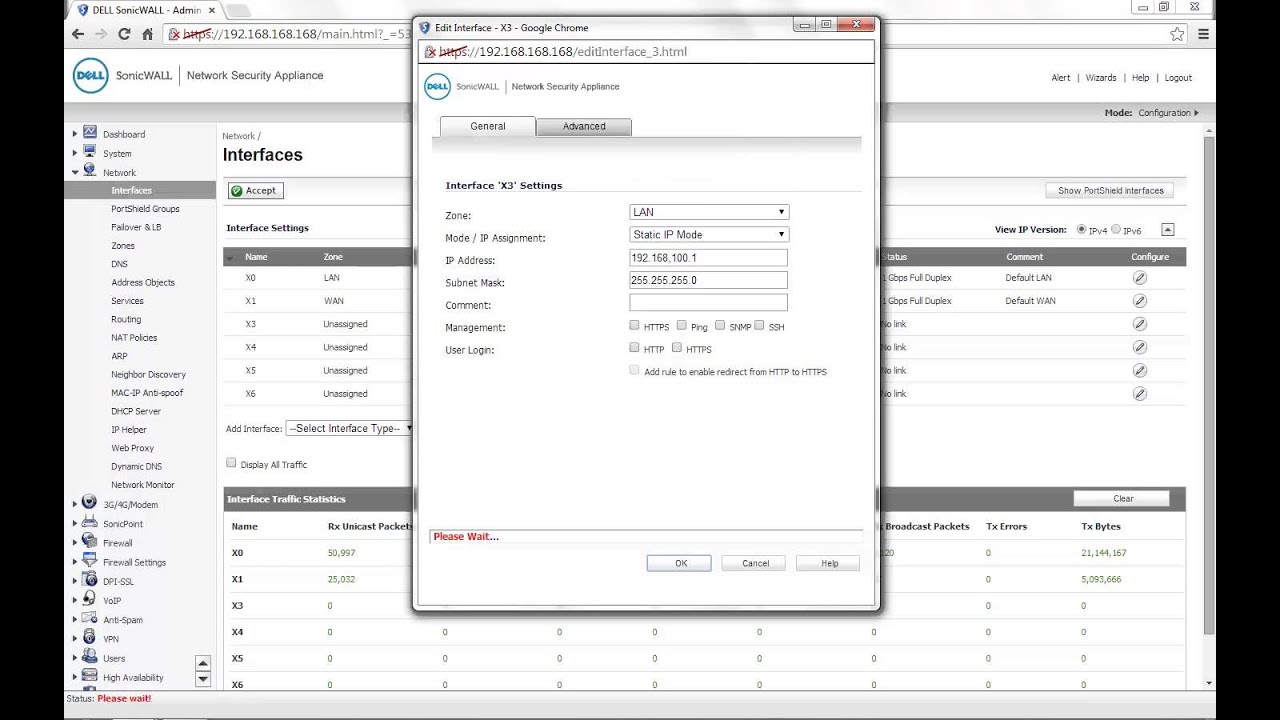Click browser reload icon in main window
This screenshot has height=720, width=1280.
tap(124, 34)
